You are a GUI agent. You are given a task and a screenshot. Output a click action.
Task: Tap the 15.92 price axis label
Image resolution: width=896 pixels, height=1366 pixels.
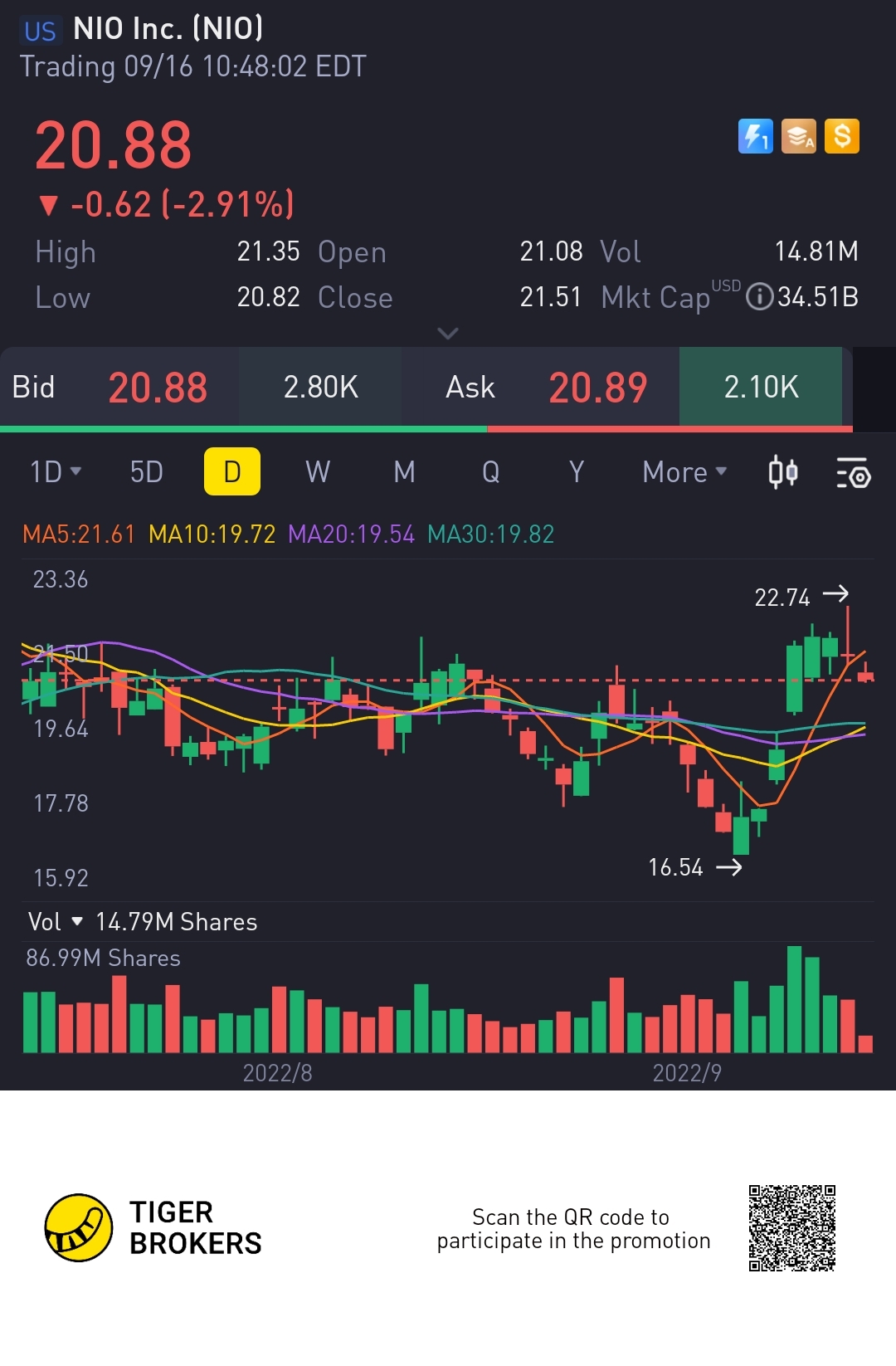[61, 878]
